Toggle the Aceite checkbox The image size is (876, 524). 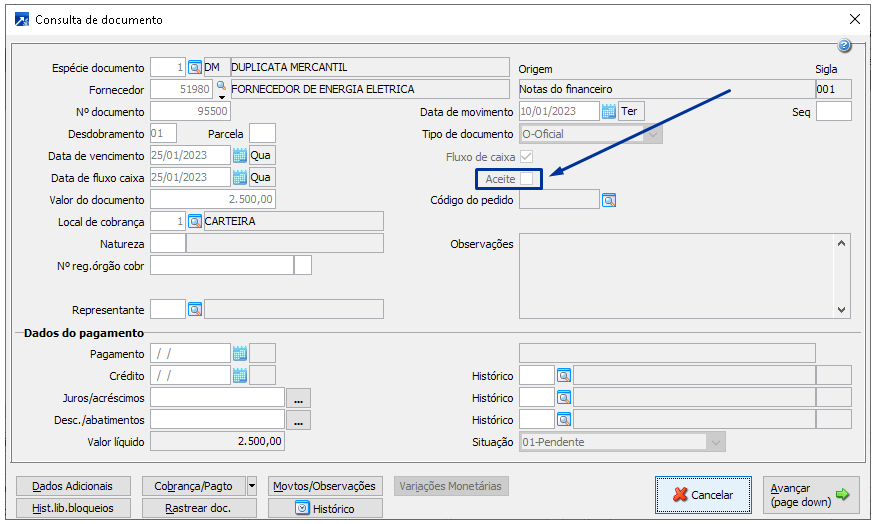click(x=526, y=179)
